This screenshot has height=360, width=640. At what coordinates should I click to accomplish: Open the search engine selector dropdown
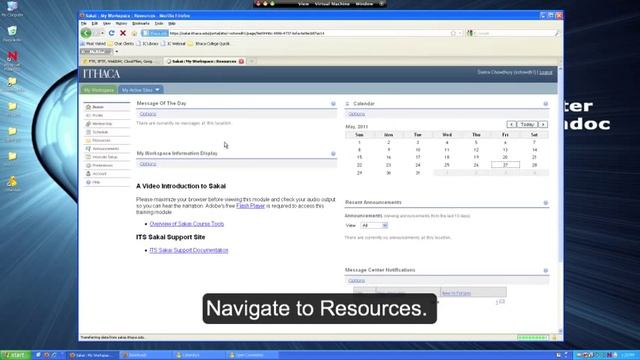[x=472, y=33]
